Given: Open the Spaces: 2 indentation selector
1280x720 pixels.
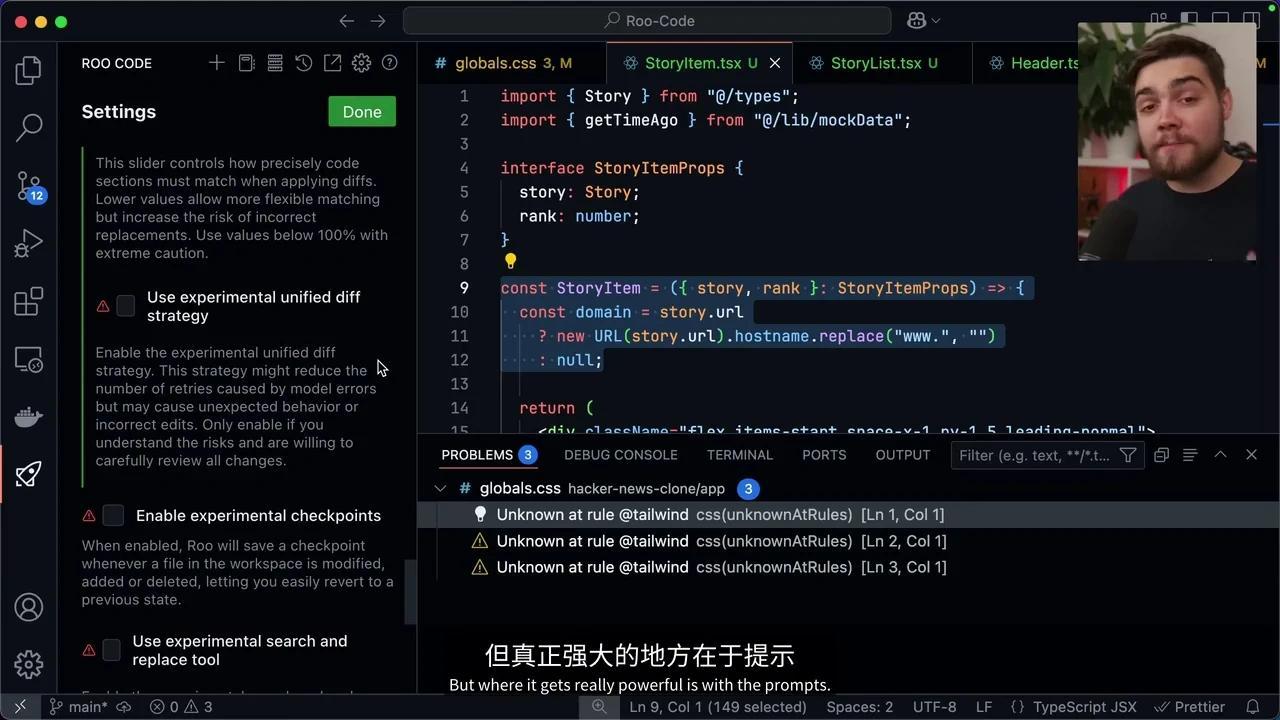Looking at the screenshot, I should coord(860,707).
